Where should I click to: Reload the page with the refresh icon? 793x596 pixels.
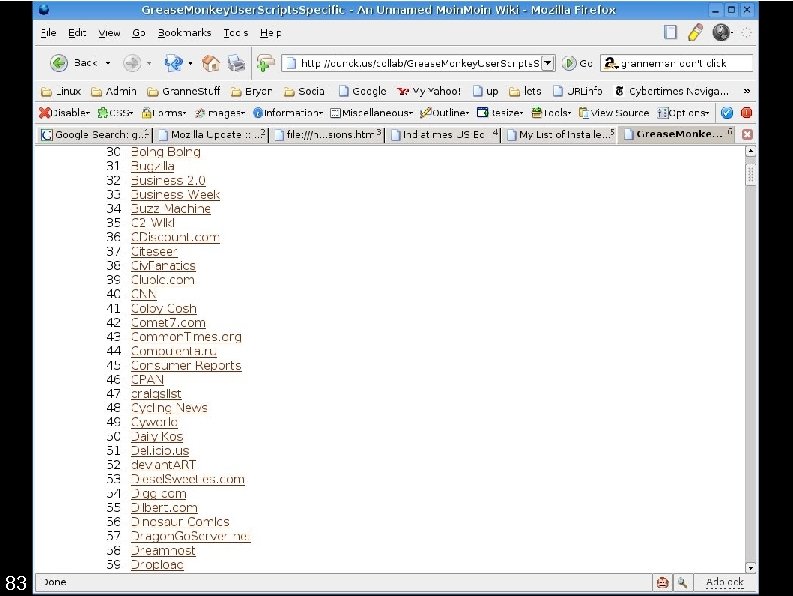[173, 63]
